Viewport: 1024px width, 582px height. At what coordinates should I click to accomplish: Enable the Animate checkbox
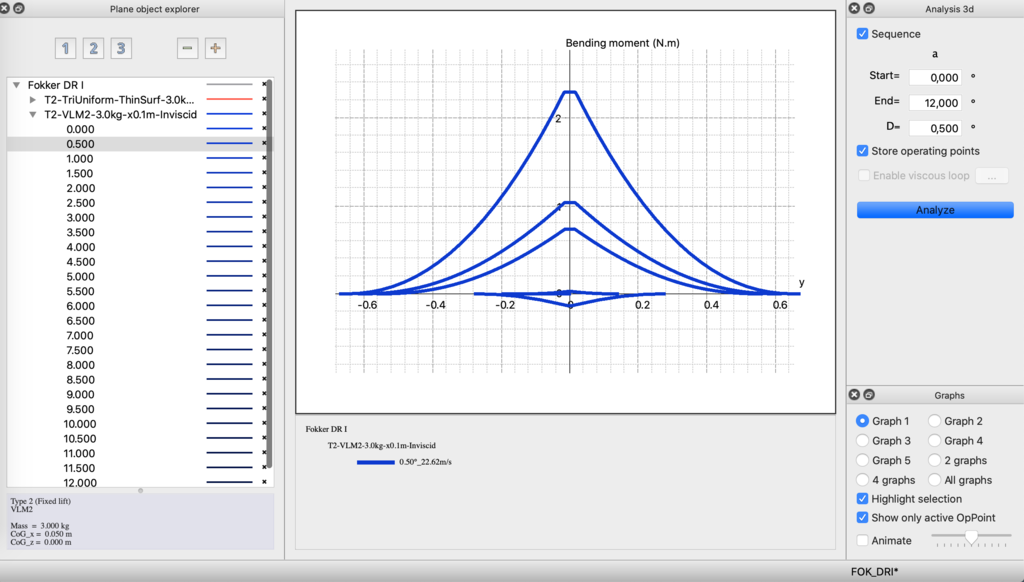(863, 541)
